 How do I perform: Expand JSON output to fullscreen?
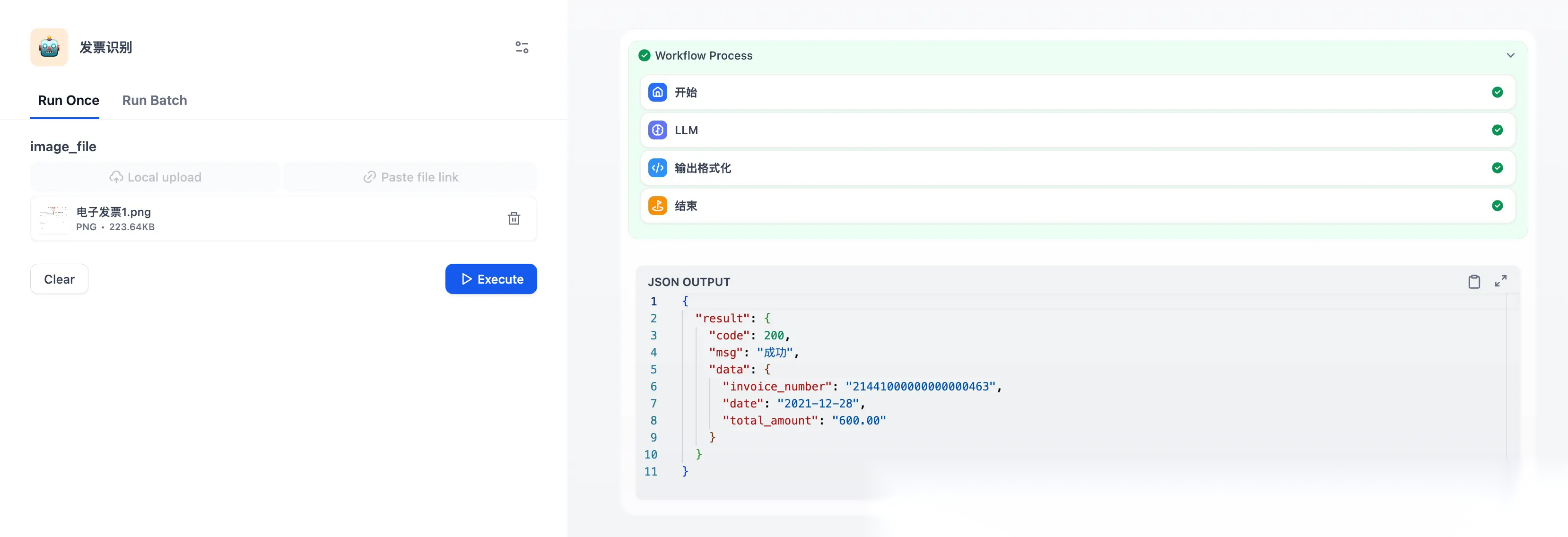1500,281
